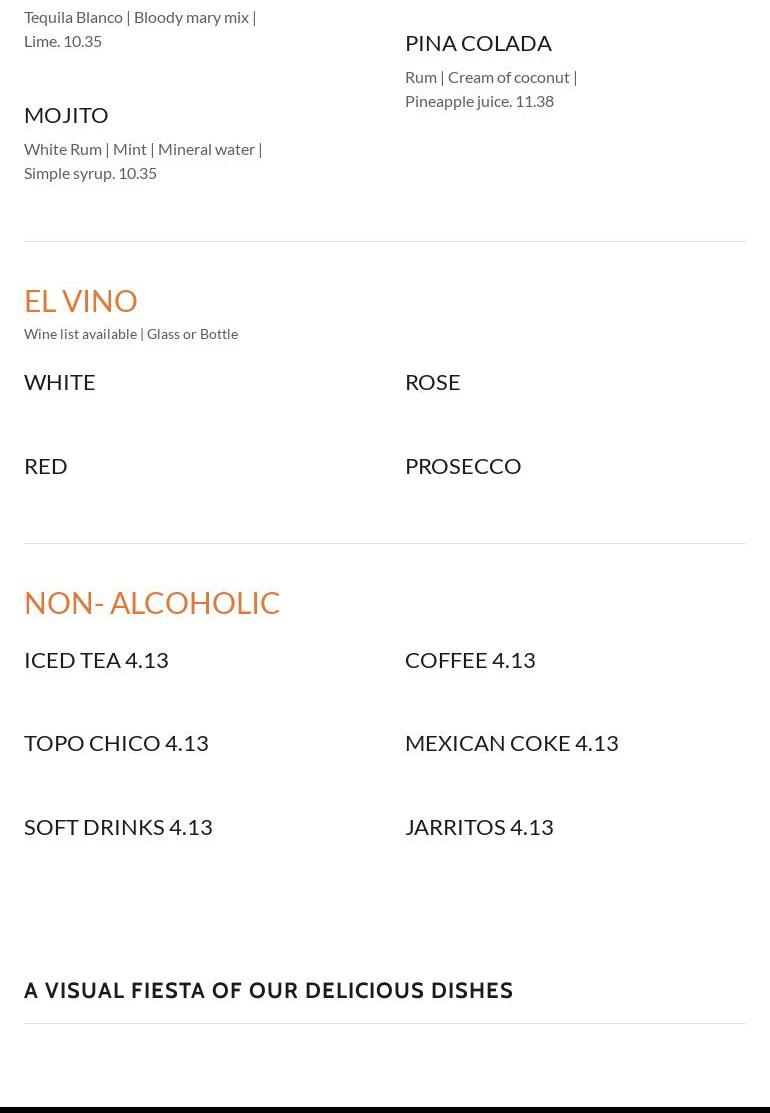
Task: Select ICED TEA 4.13 item
Action: point(96,660)
